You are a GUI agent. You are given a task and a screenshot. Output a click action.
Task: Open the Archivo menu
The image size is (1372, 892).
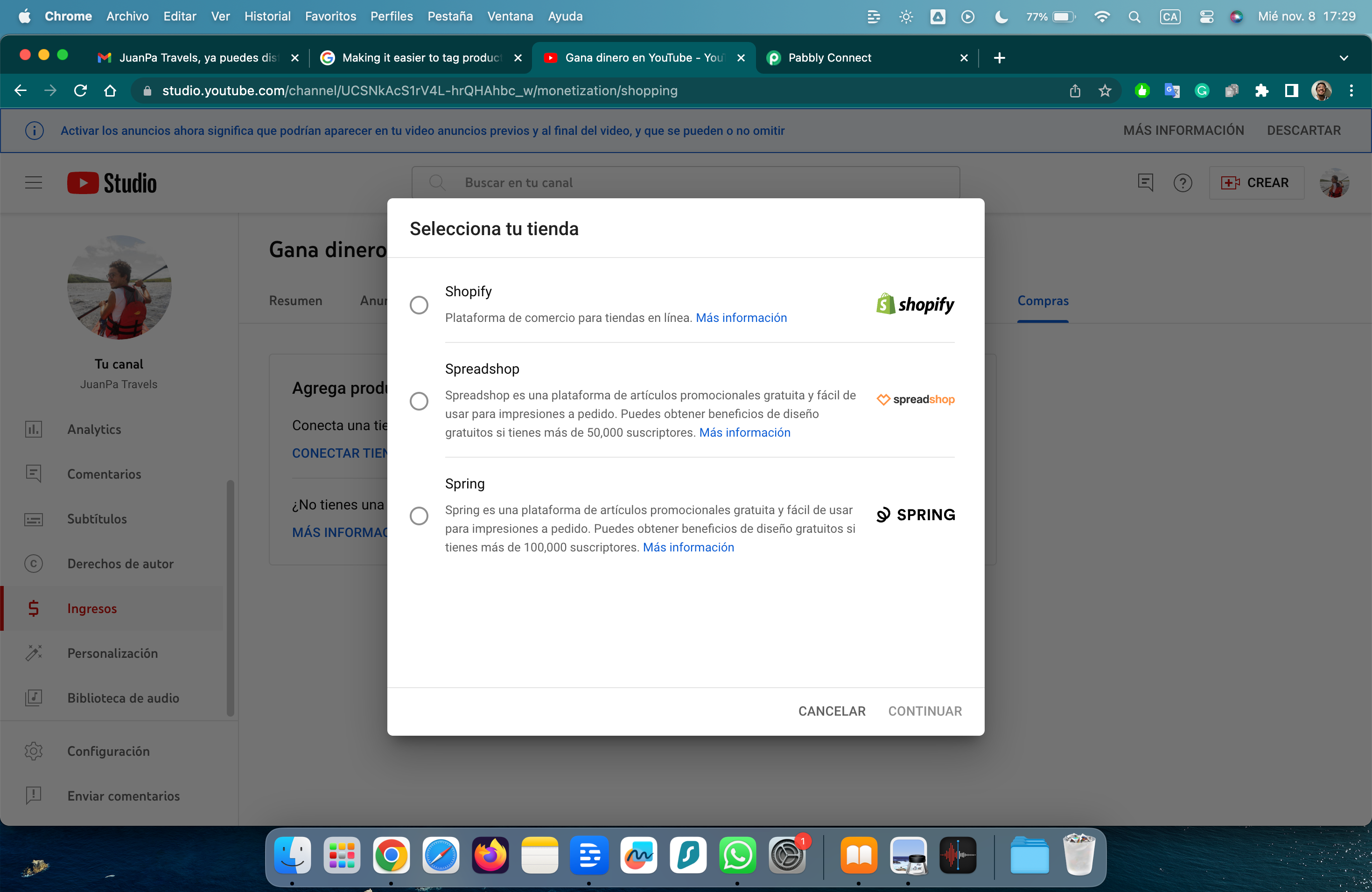coord(127,16)
